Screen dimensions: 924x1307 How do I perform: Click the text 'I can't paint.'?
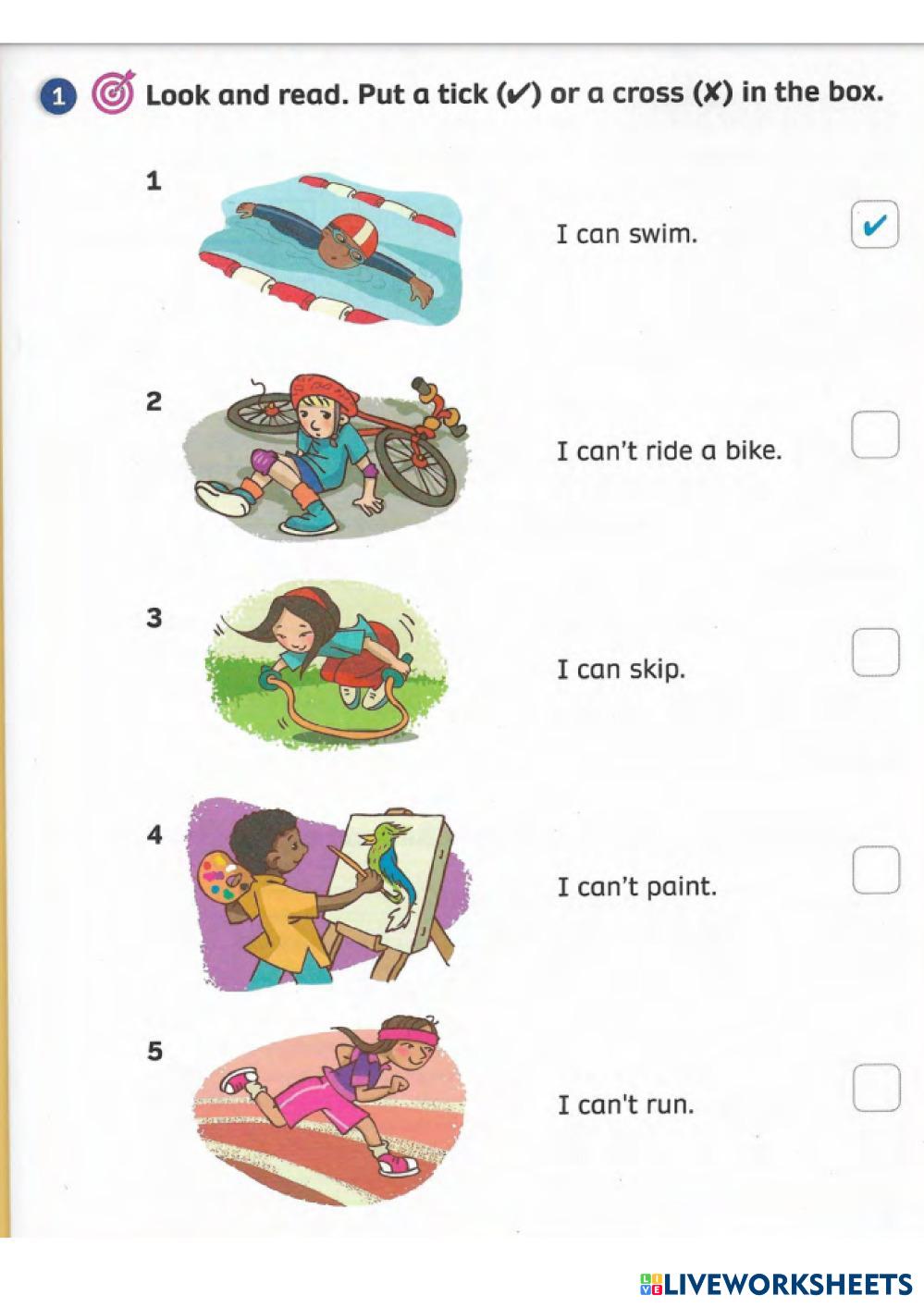(x=636, y=887)
